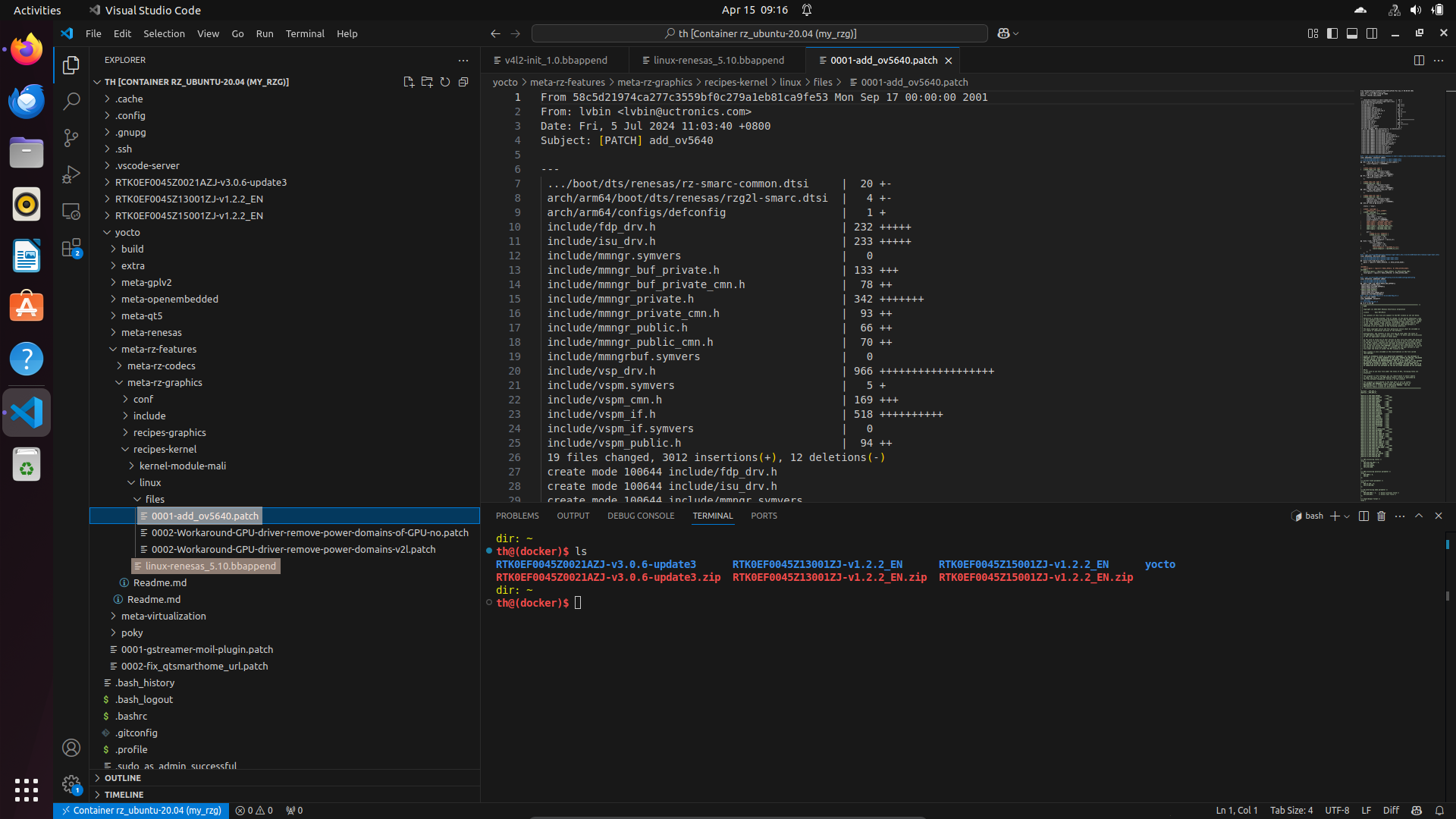Viewport: 1456px width, 819px height.
Task: Switch to the PORTS panel tab
Action: coord(764,516)
